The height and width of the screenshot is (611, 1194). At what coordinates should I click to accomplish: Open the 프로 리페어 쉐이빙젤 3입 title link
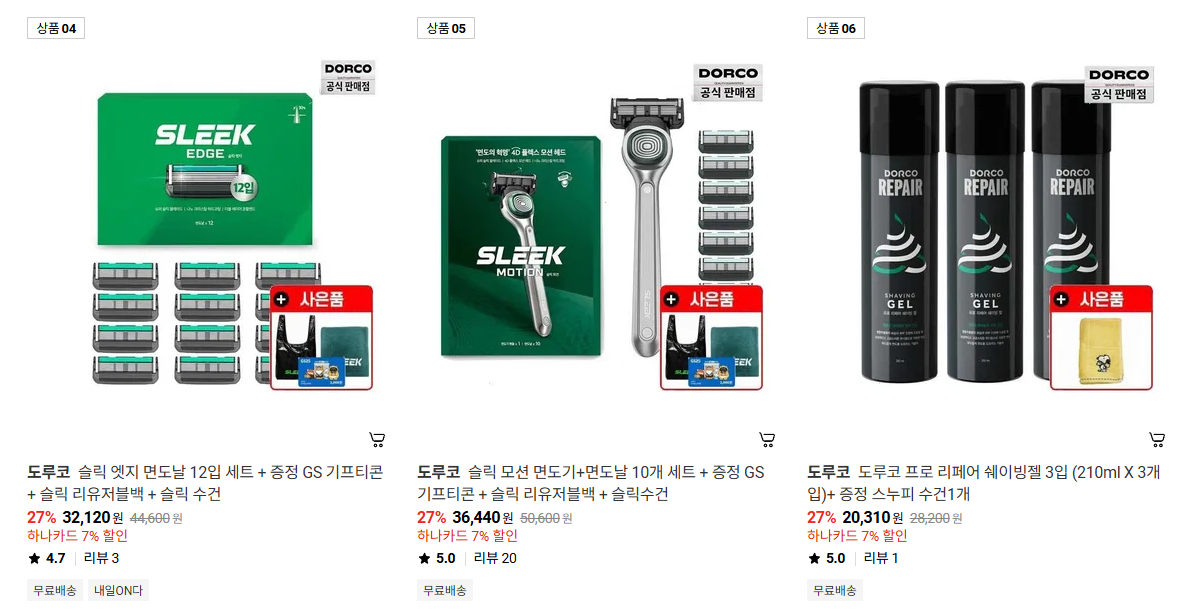984,482
